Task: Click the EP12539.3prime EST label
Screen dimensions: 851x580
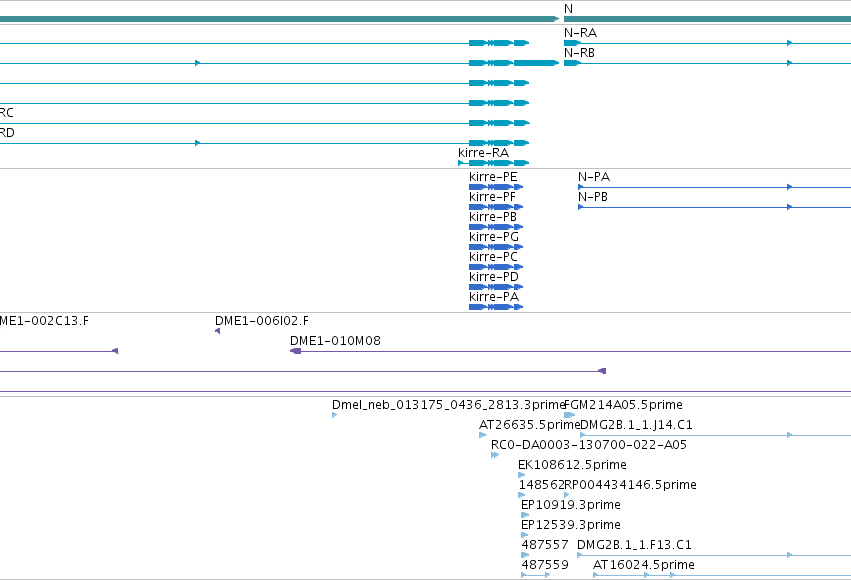Action: pos(570,525)
